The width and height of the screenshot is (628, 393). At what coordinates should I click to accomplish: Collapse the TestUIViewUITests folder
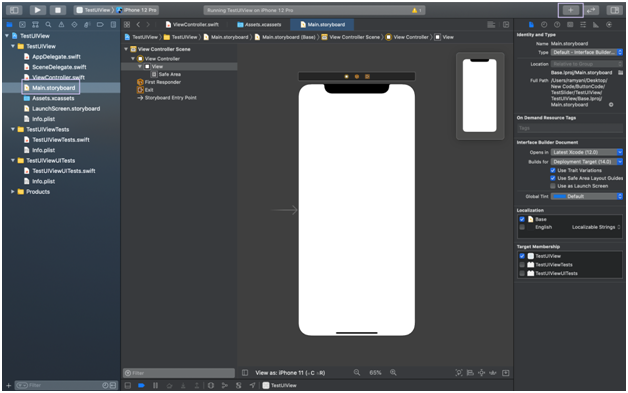13,160
